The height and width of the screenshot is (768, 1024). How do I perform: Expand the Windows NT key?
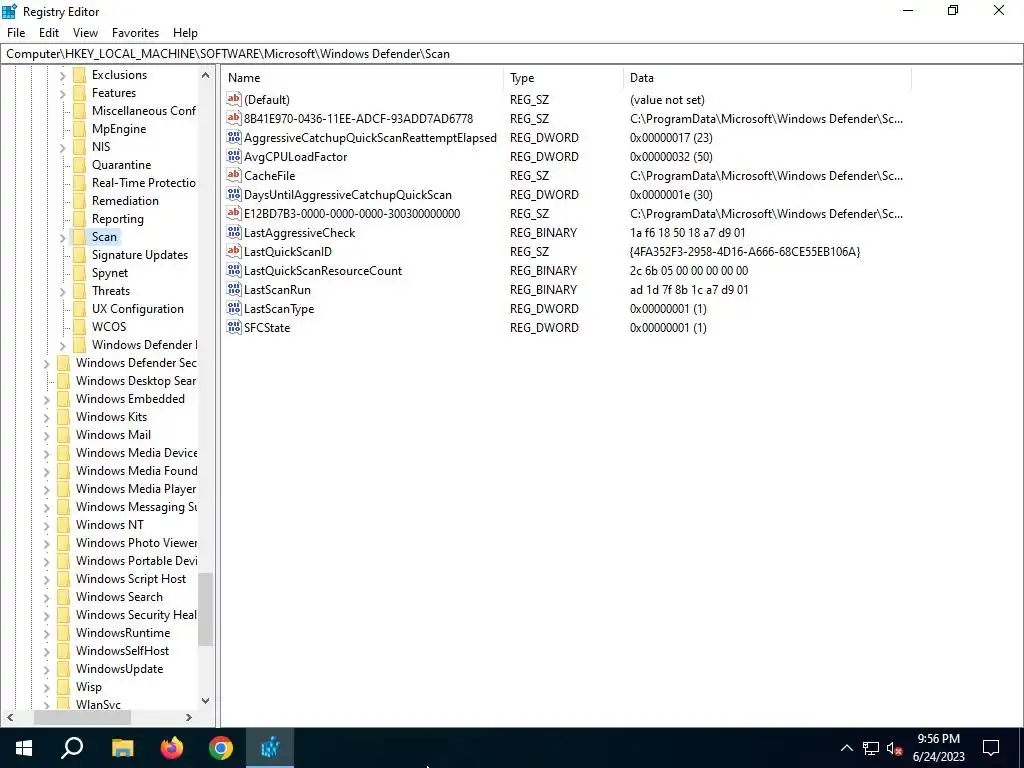tap(46, 526)
